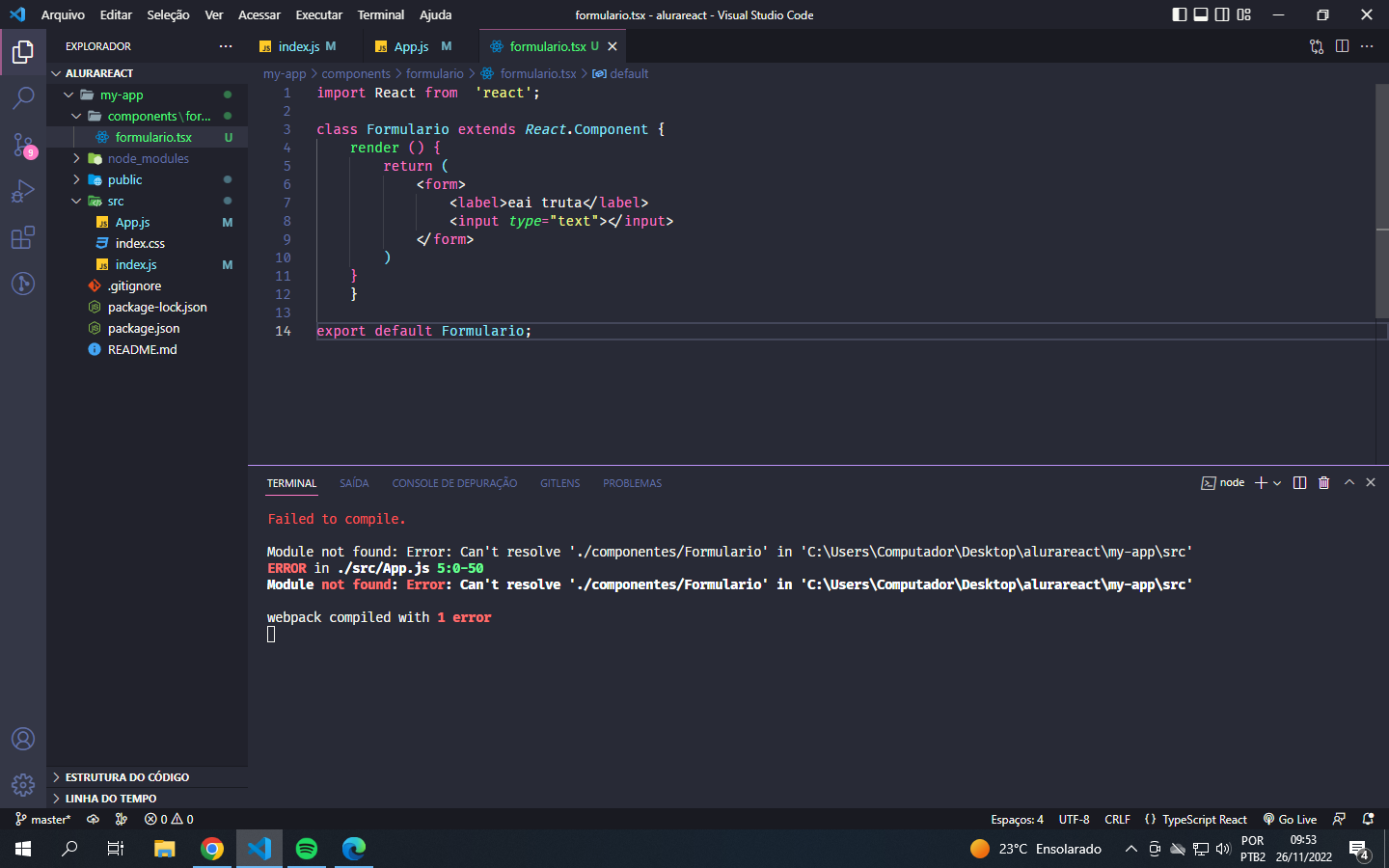Image resolution: width=1389 pixels, height=868 pixels.
Task: Click the CRLF end-of-line selector
Action: (x=1117, y=819)
